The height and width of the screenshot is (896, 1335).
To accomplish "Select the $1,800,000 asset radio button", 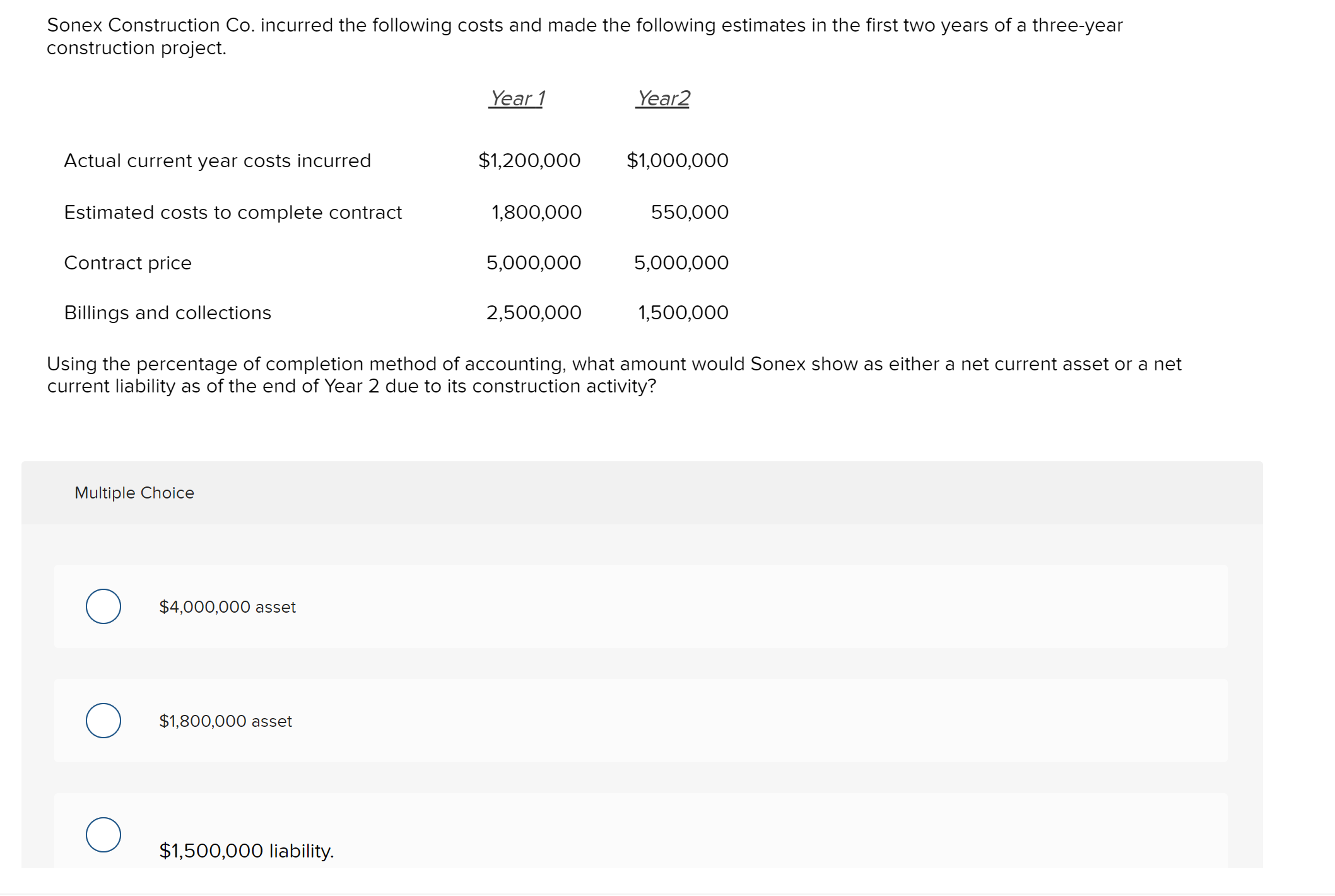I will [103, 721].
